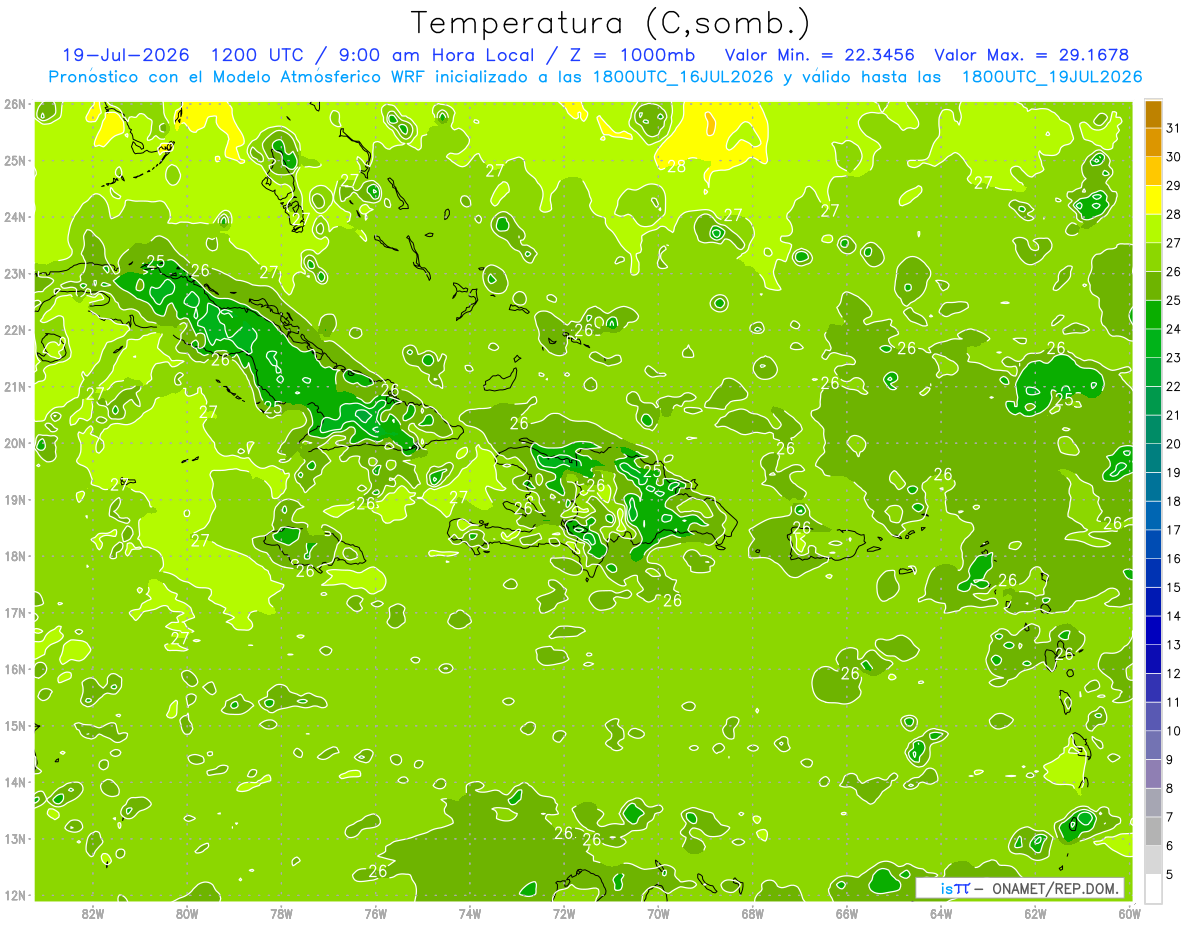Click longitude label '72W'
1200x927 pixels.
click(x=563, y=912)
